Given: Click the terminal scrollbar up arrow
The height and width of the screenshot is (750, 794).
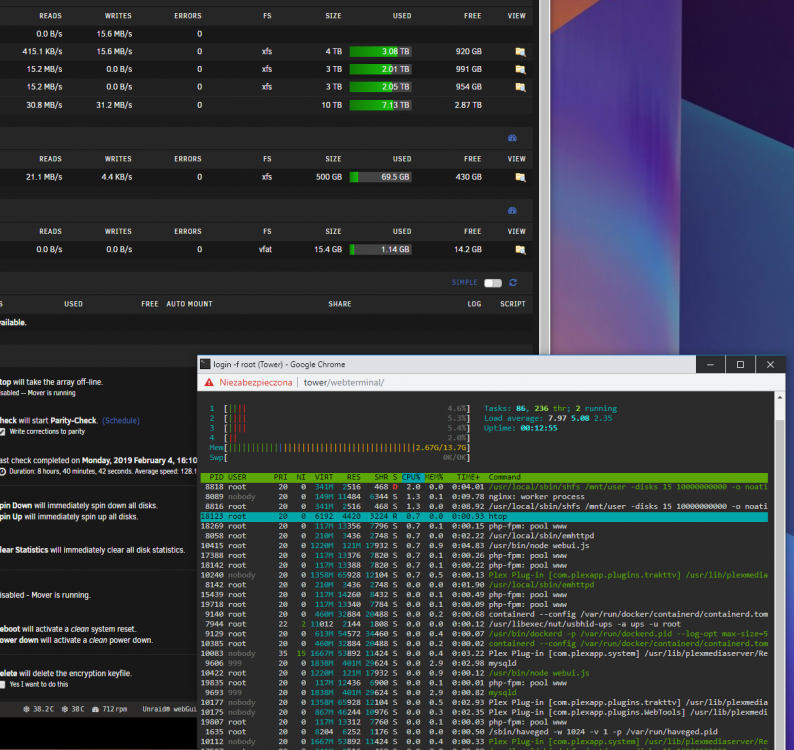Looking at the screenshot, I should (780, 398).
